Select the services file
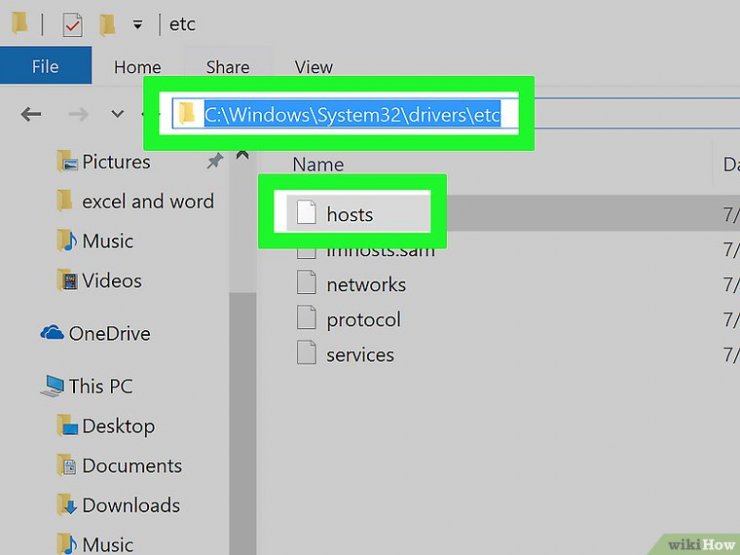Viewport: 740px width, 555px height. click(360, 354)
